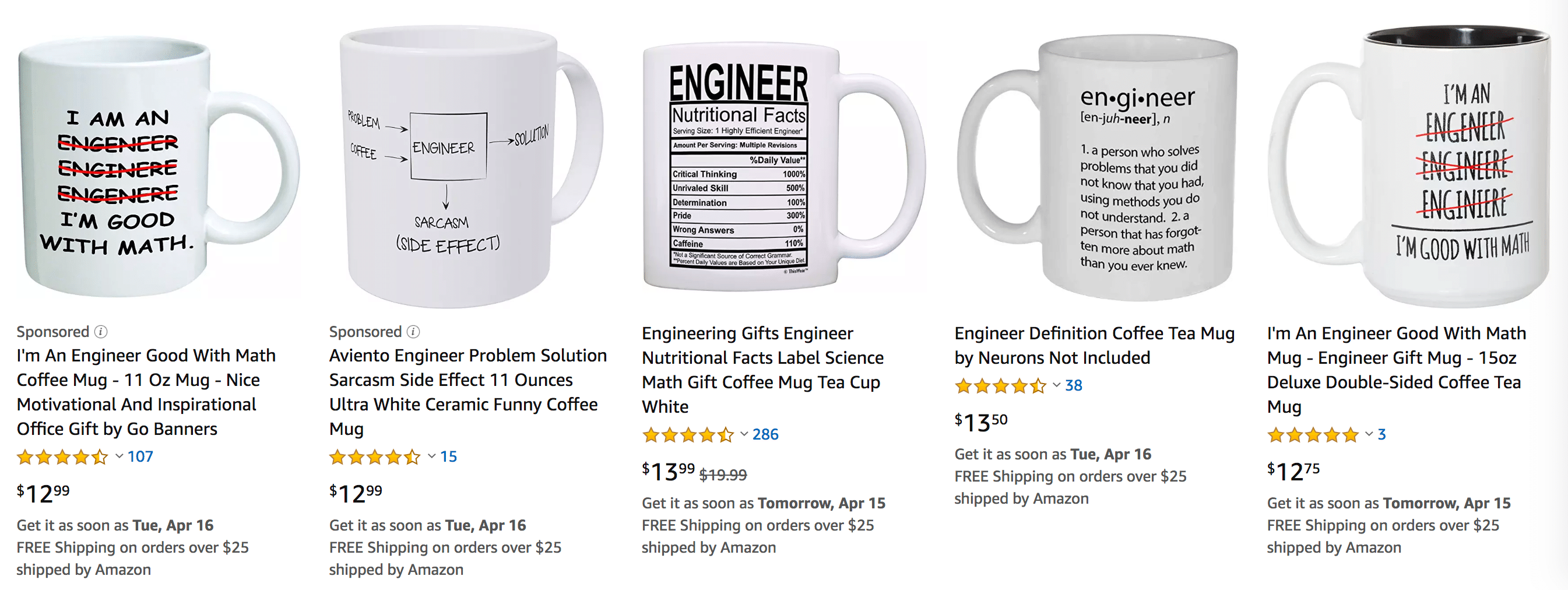The width and height of the screenshot is (1568, 590).
Task: Open the 286 reviews link
Action: click(x=765, y=435)
